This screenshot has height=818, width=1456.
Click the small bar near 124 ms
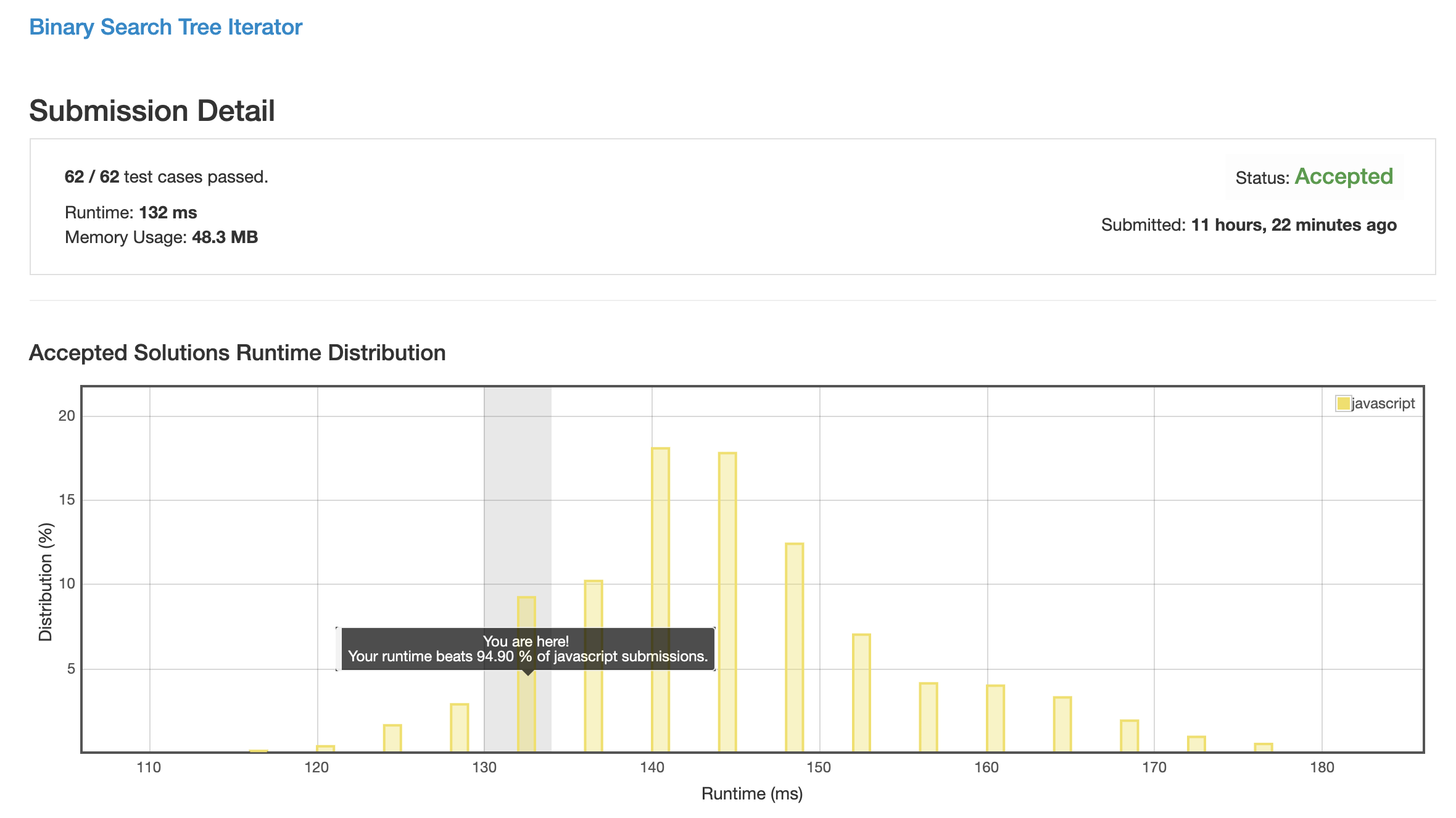[392, 738]
